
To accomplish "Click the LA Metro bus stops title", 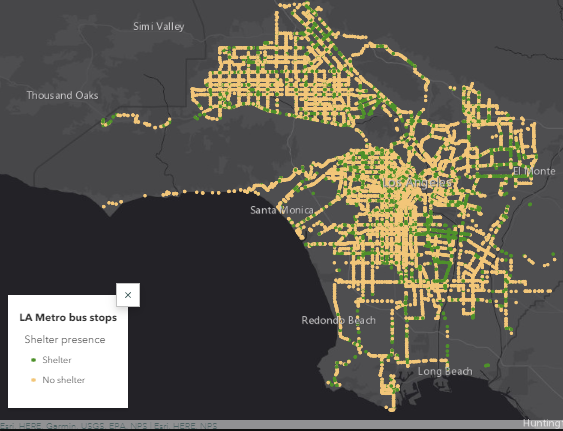I will (x=68, y=318).
